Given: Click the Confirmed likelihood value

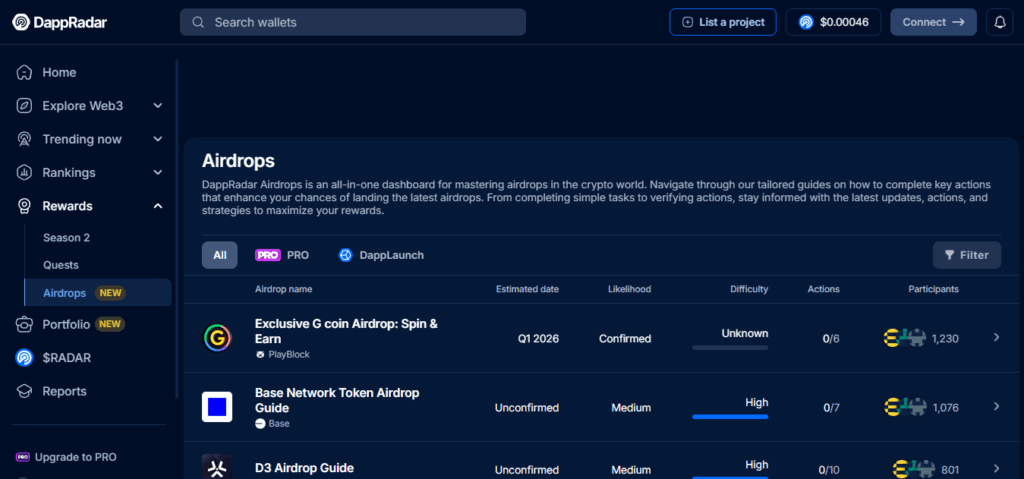Looking at the screenshot, I should coord(625,339).
